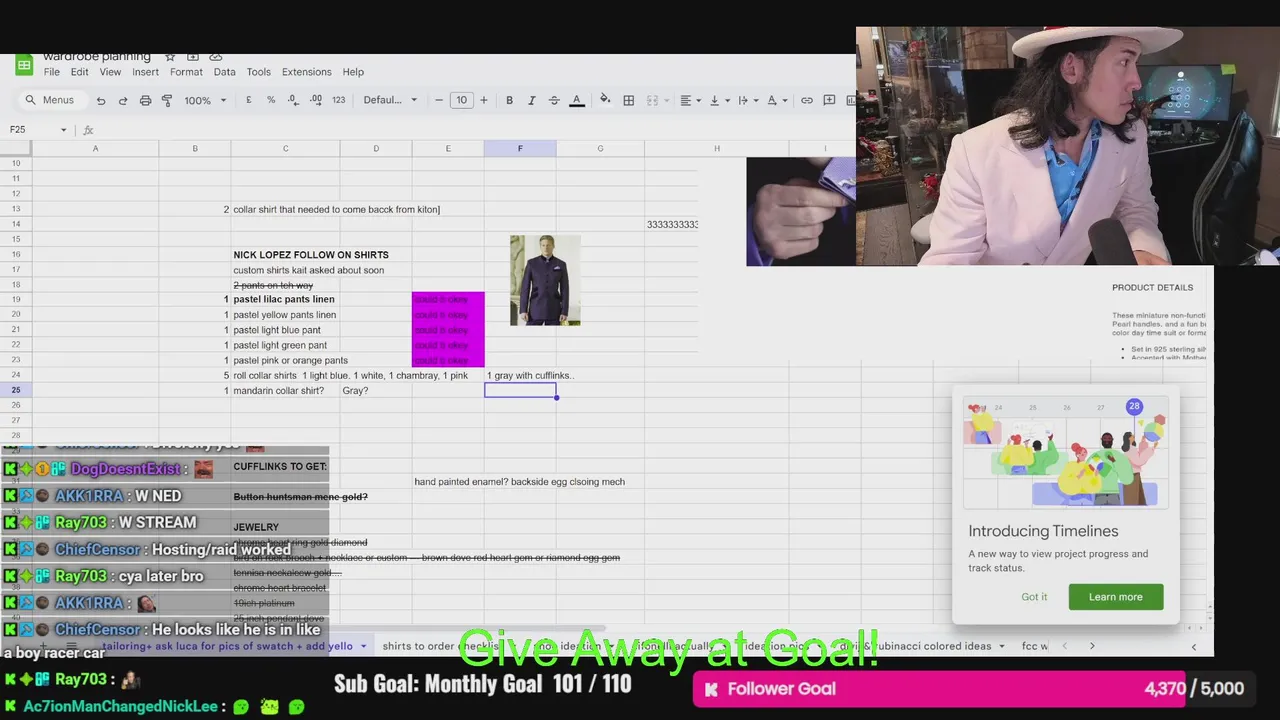Undo the last action

101,100
